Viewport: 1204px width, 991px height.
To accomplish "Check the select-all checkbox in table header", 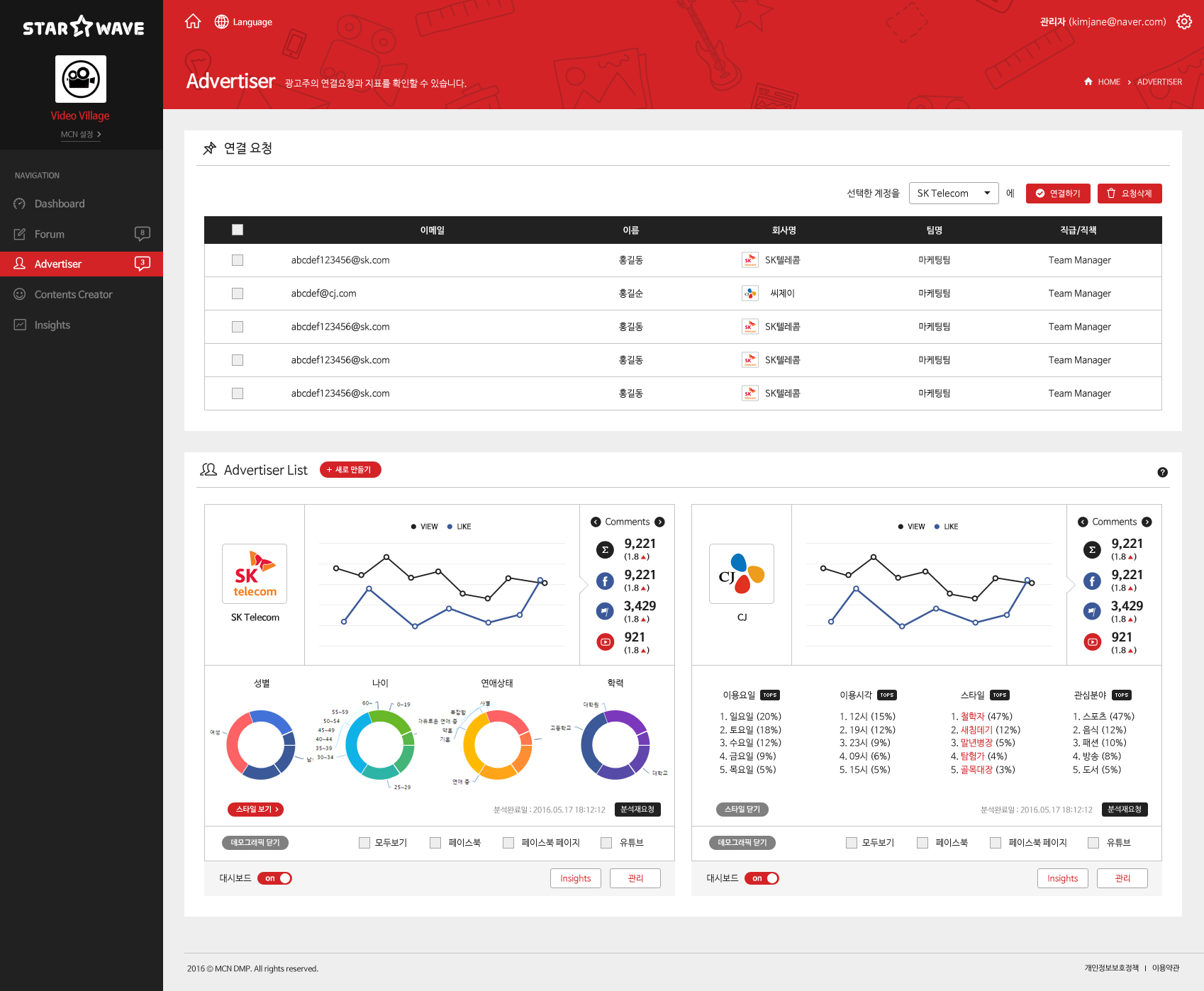I will (x=238, y=230).
